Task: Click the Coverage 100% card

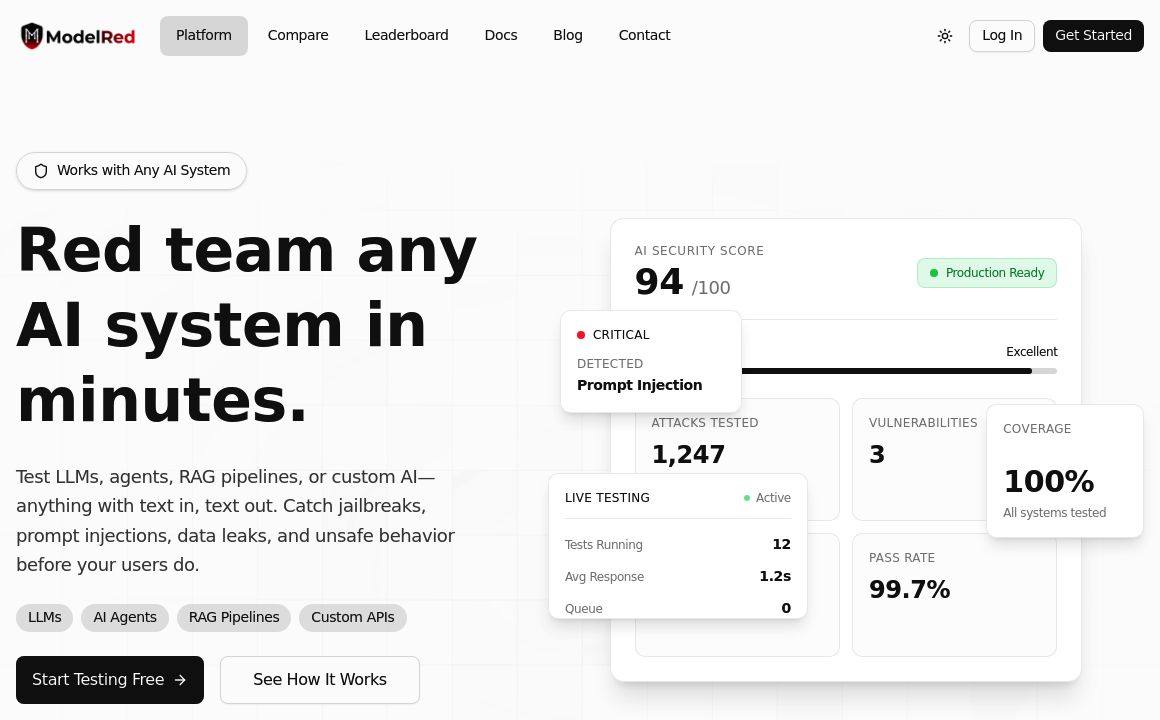Action: click(x=1064, y=471)
